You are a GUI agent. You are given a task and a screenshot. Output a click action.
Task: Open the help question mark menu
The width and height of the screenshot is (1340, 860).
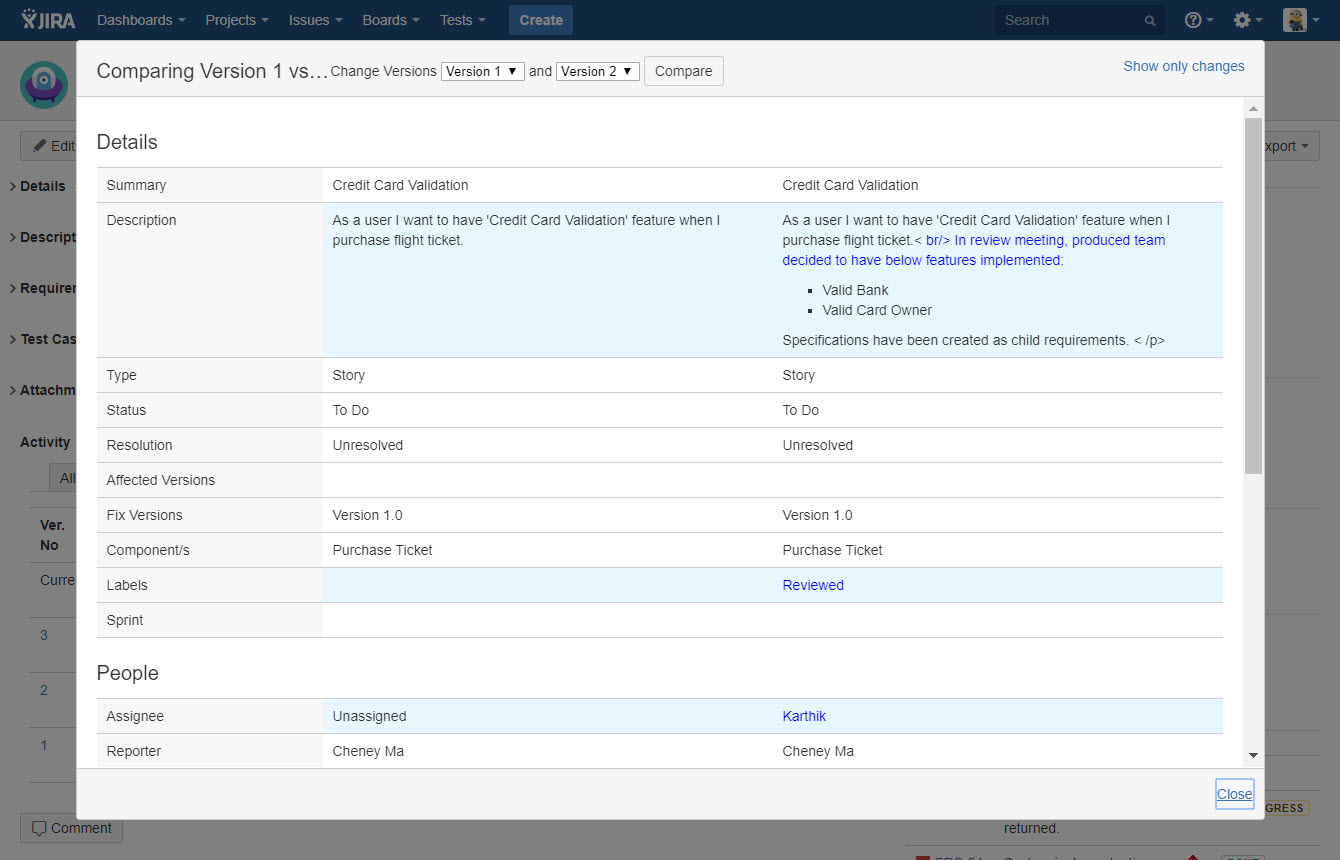pos(1197,20)
